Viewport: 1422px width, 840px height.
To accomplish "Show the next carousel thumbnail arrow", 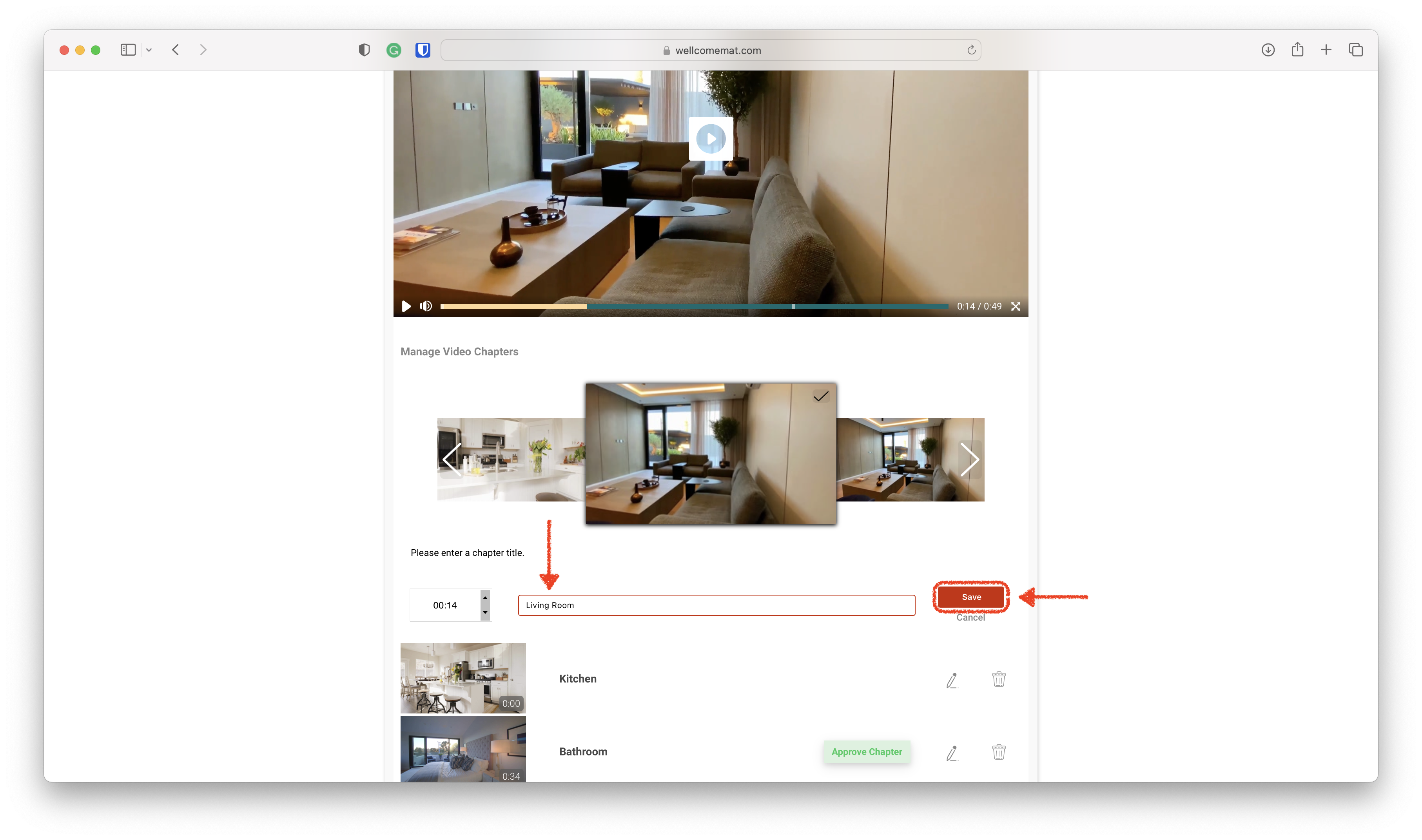I will (969, 459).
